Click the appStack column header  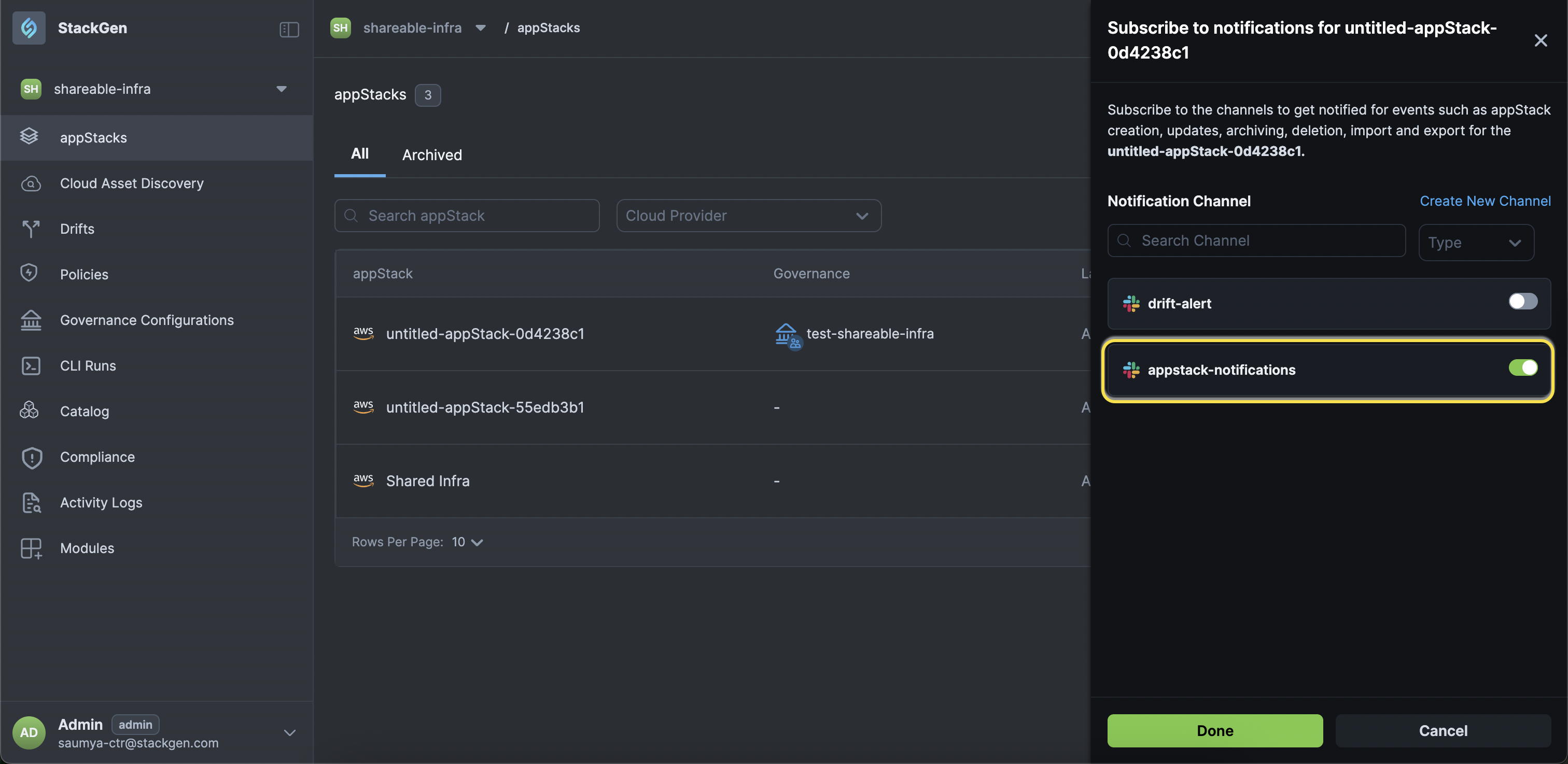click(x=383, y=273)
